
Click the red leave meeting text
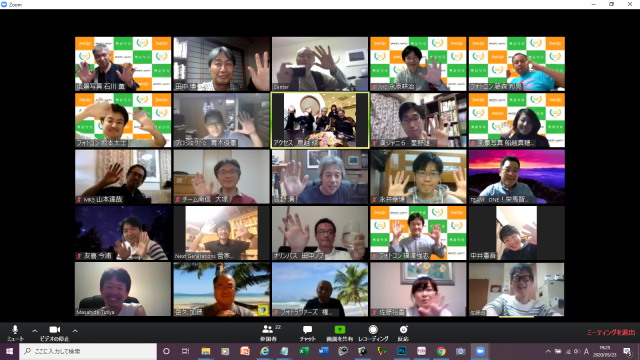click(x=611, y=332)
